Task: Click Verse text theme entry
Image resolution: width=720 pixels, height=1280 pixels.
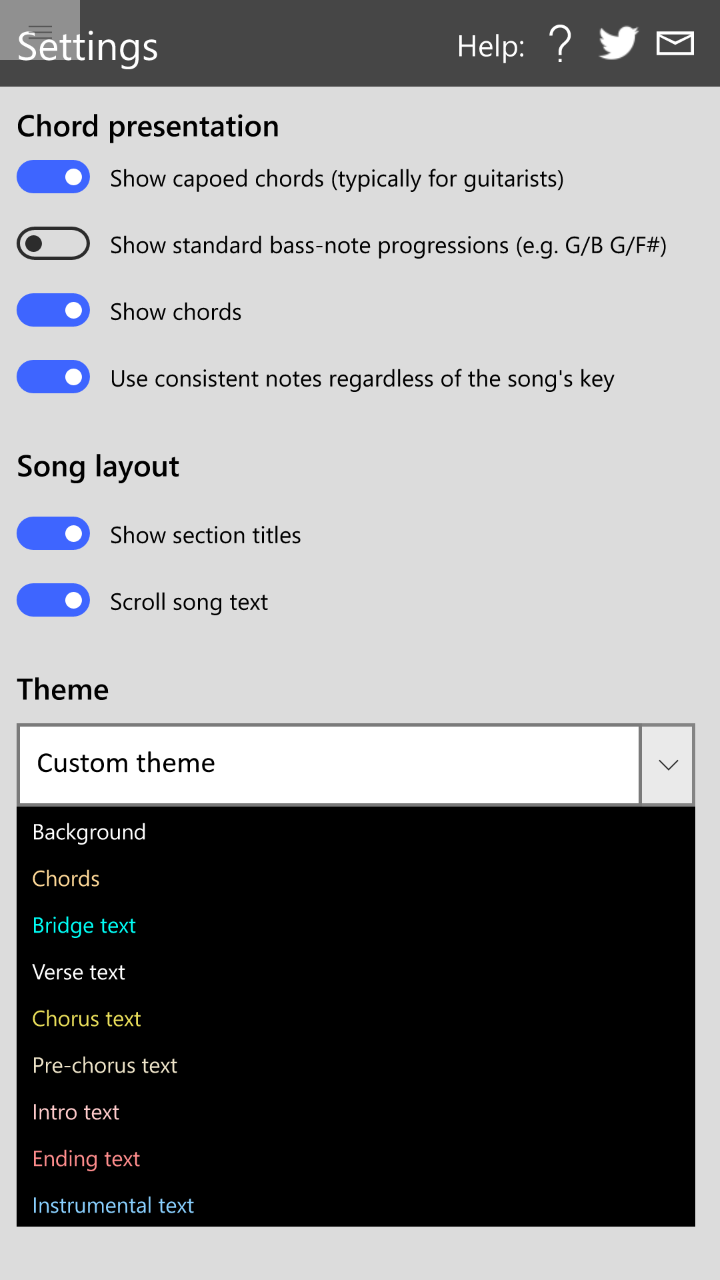Action: 79,972
